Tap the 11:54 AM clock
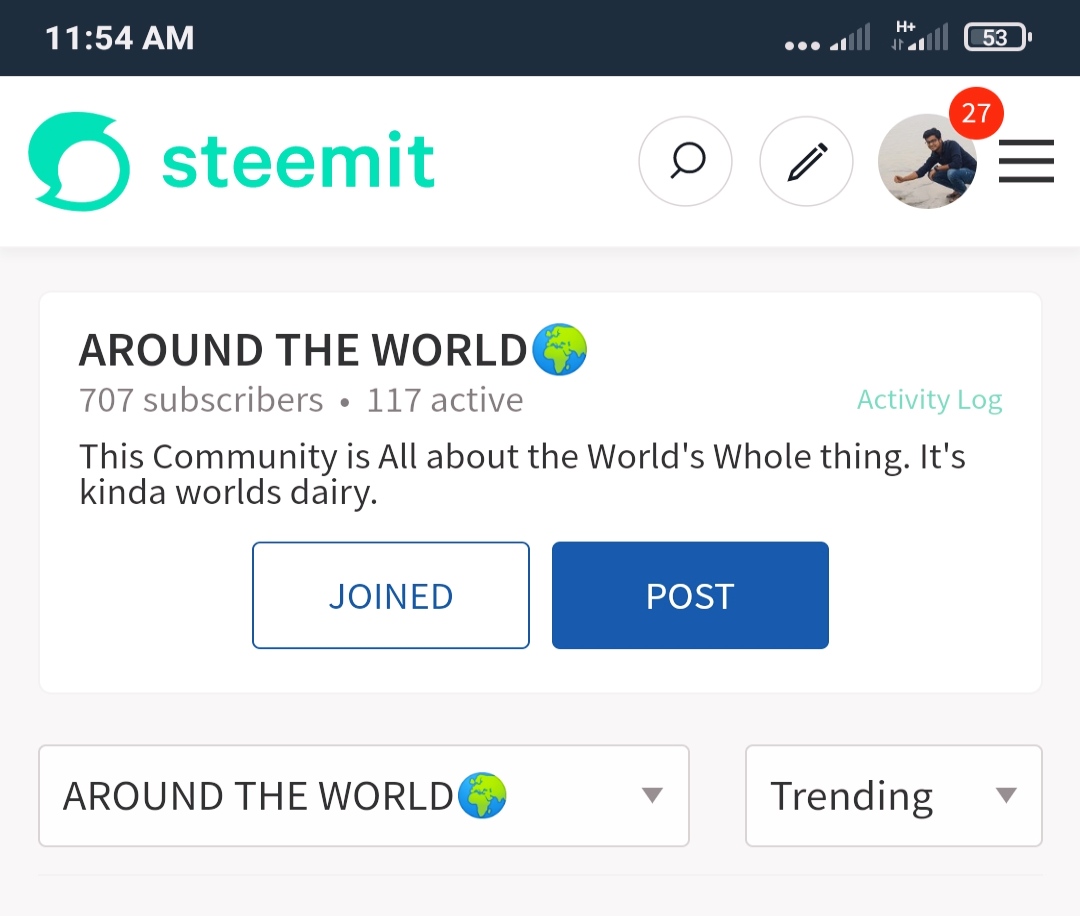Viewport: 1080px width, 916px height. coord(119,37)
